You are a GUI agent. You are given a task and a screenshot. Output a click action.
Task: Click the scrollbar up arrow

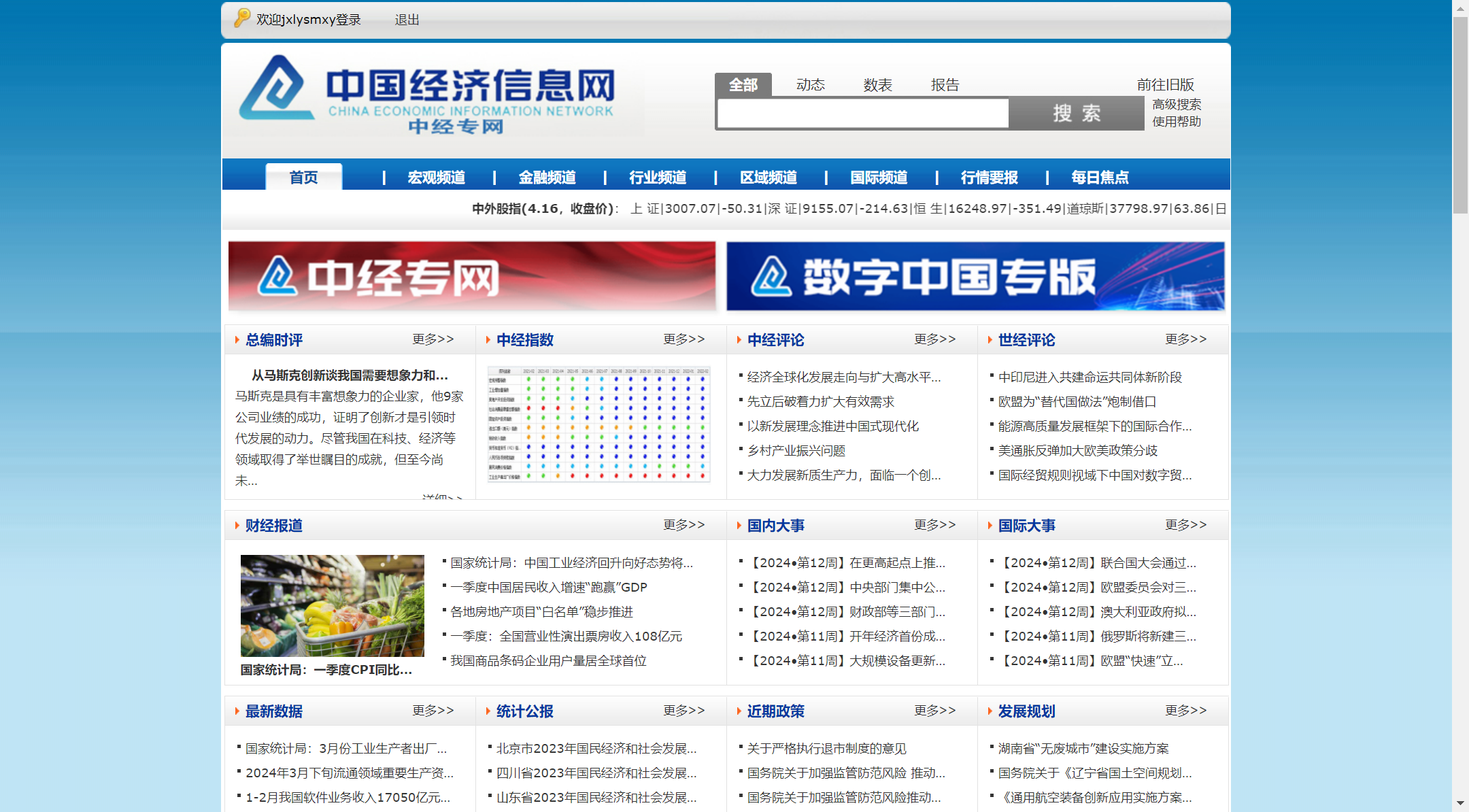[x=1460, y=8]
